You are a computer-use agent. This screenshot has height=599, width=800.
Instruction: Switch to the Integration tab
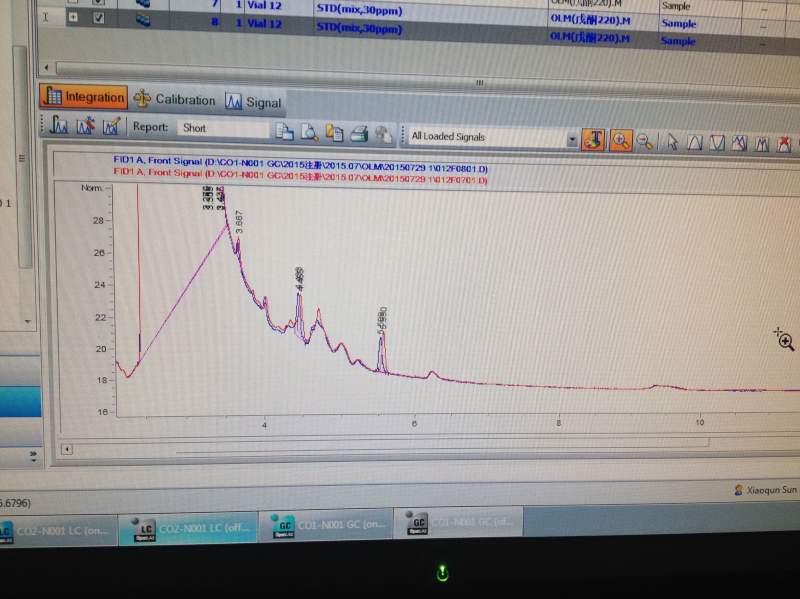click(x=84, y=96)
